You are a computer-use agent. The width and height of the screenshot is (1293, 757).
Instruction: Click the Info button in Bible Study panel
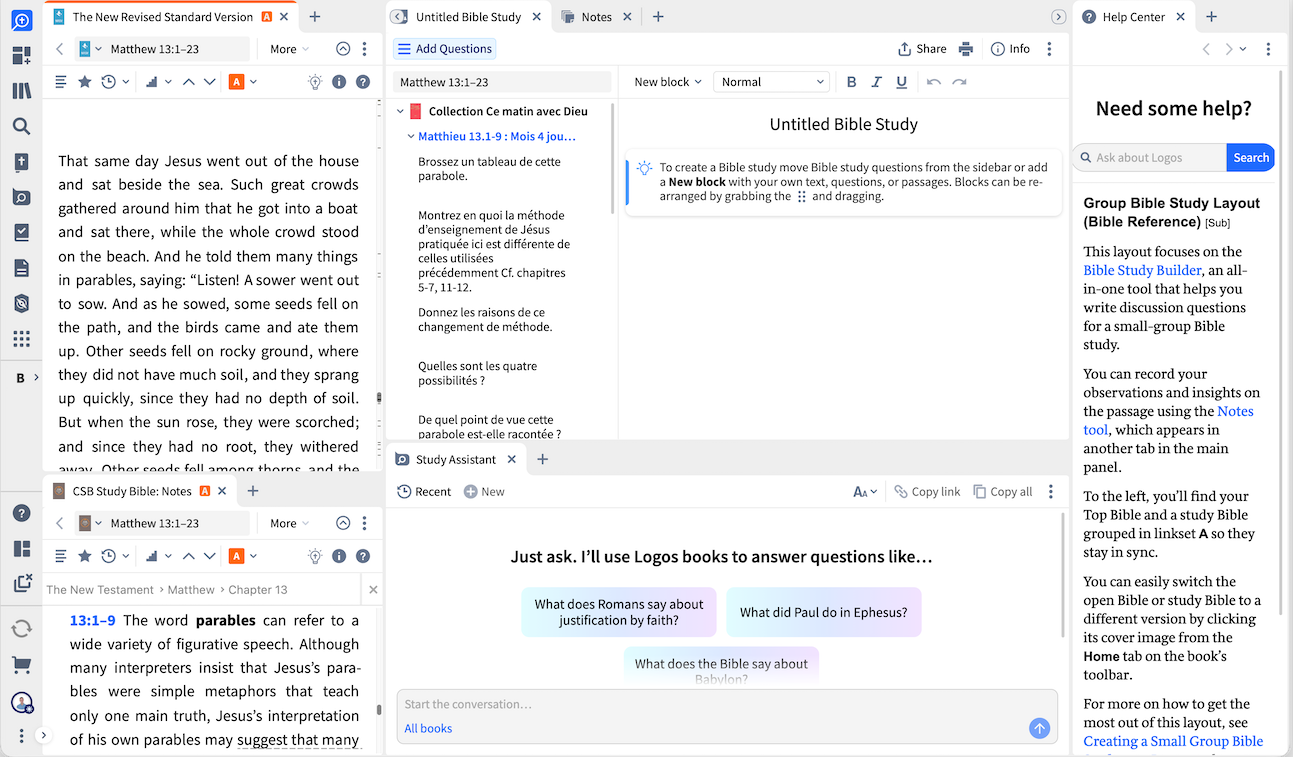coord(1010,49)
